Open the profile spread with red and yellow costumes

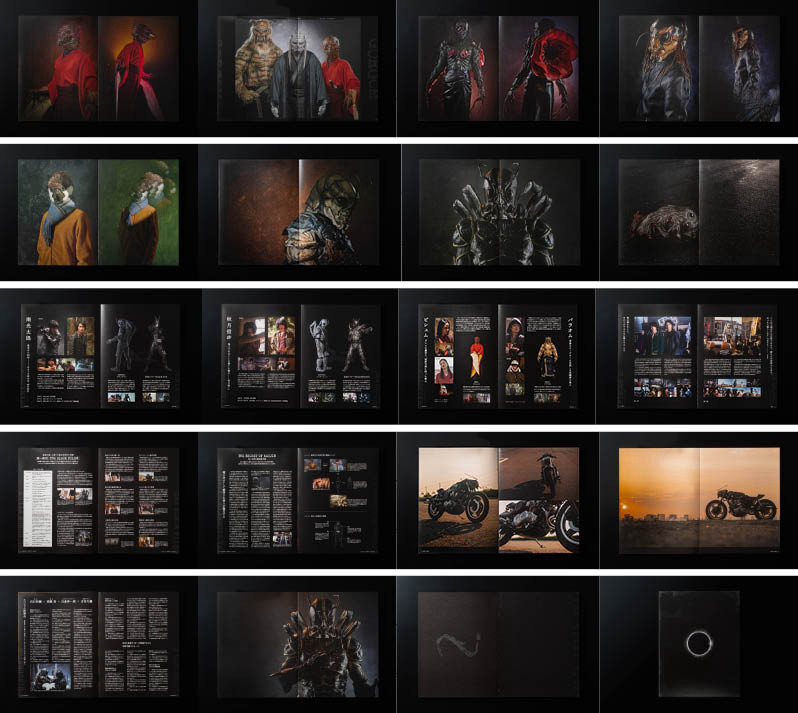(498, 356)
